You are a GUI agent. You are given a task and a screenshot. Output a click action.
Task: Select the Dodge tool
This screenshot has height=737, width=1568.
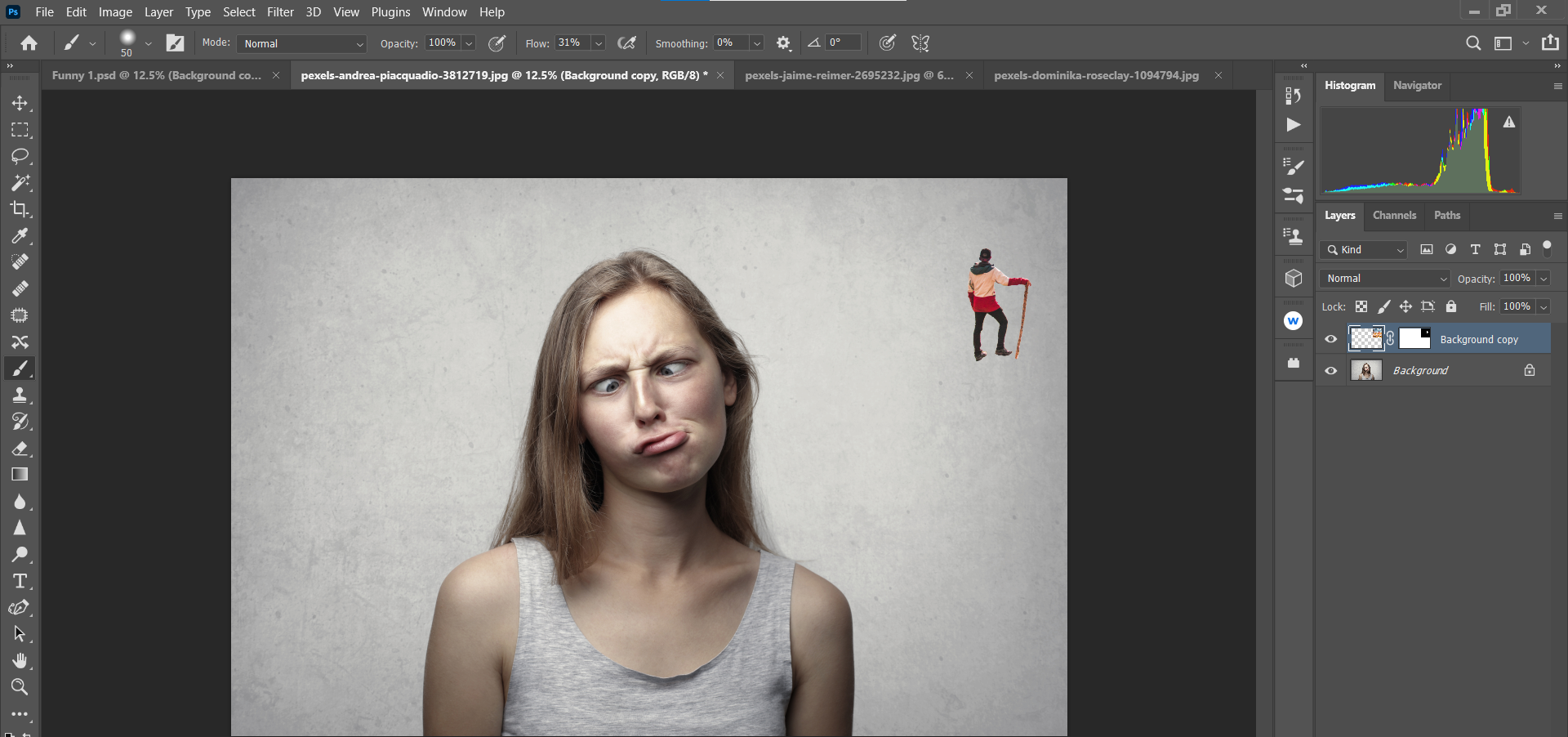tap(20, 554)
